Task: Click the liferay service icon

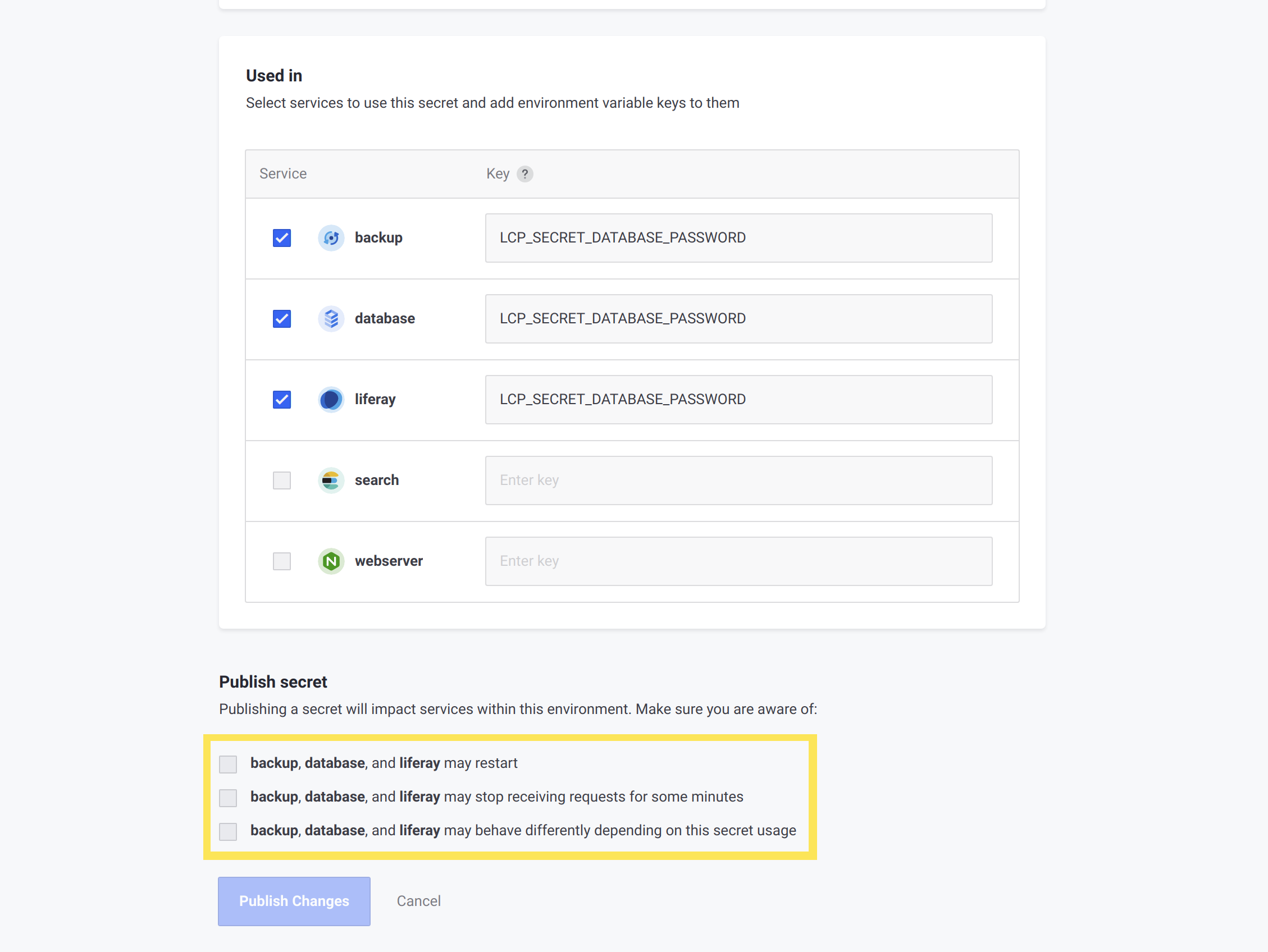Action: tap(330, 399)
